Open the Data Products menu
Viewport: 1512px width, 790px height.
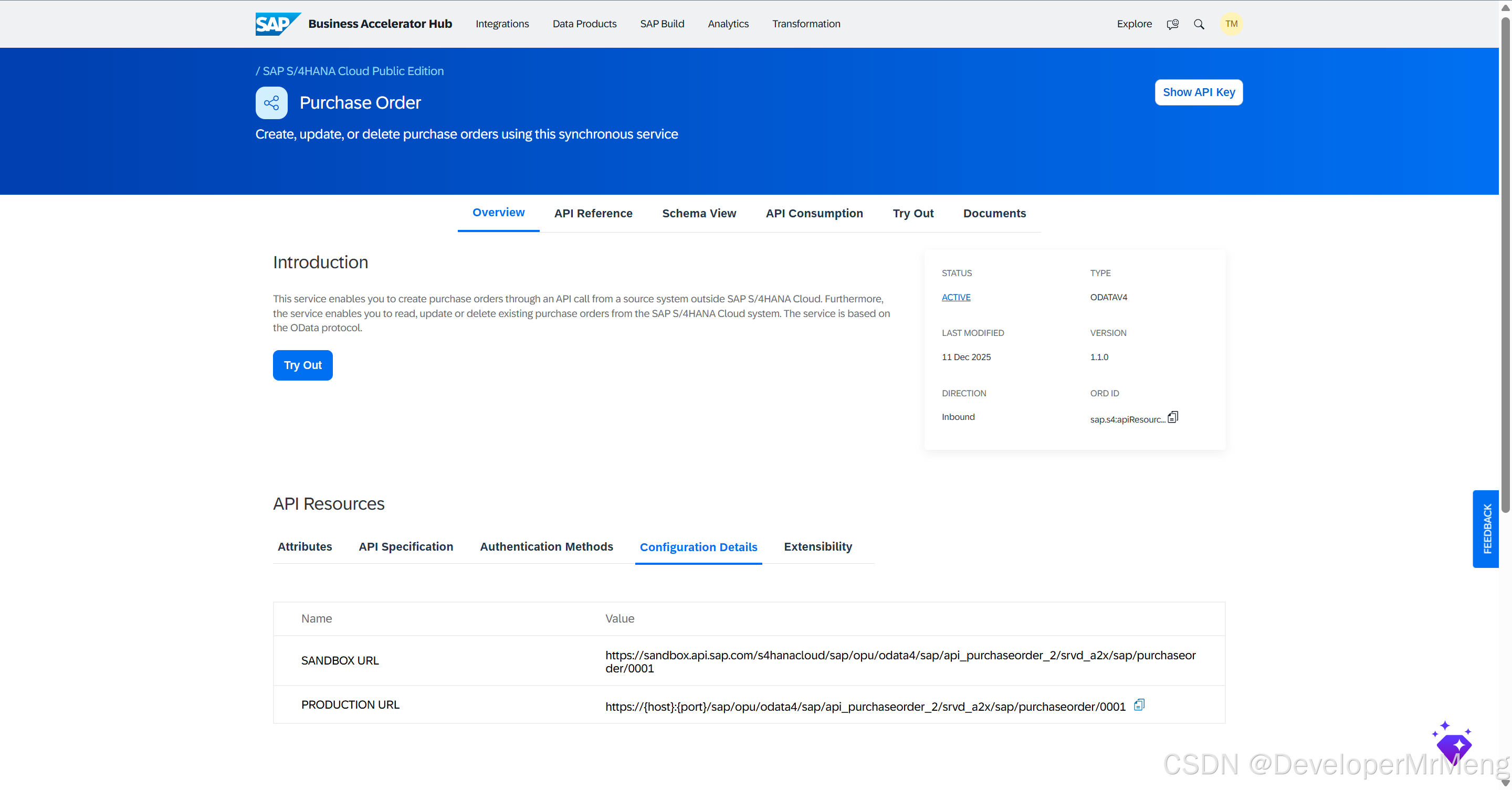(584, 24)
